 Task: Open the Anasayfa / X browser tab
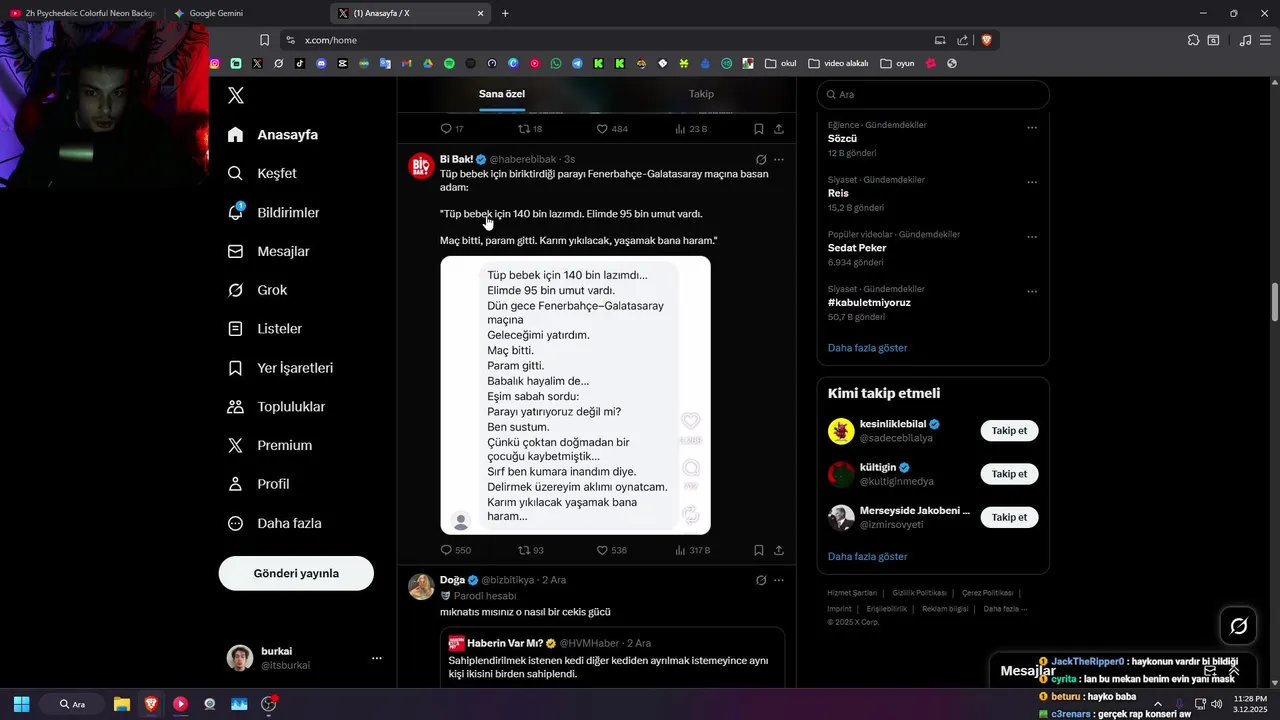coord(412,13)
